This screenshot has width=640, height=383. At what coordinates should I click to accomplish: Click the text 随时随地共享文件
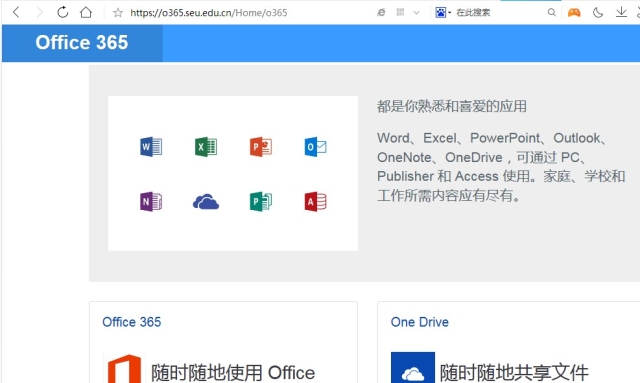[x=514, y=373]
